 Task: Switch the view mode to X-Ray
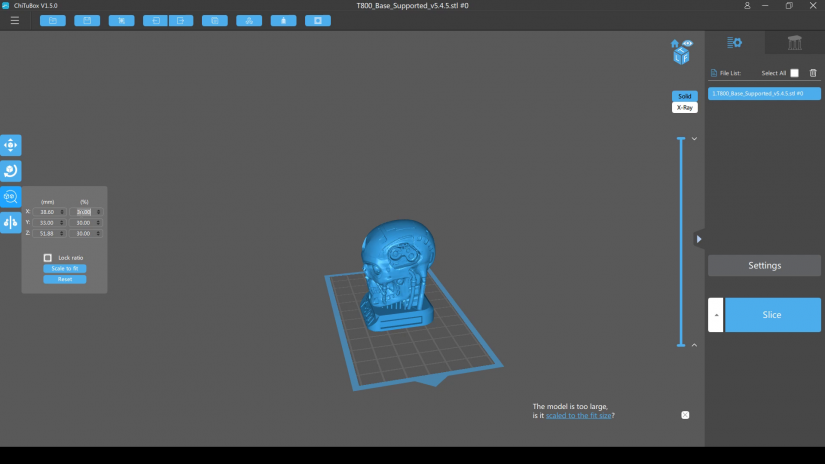685,107
